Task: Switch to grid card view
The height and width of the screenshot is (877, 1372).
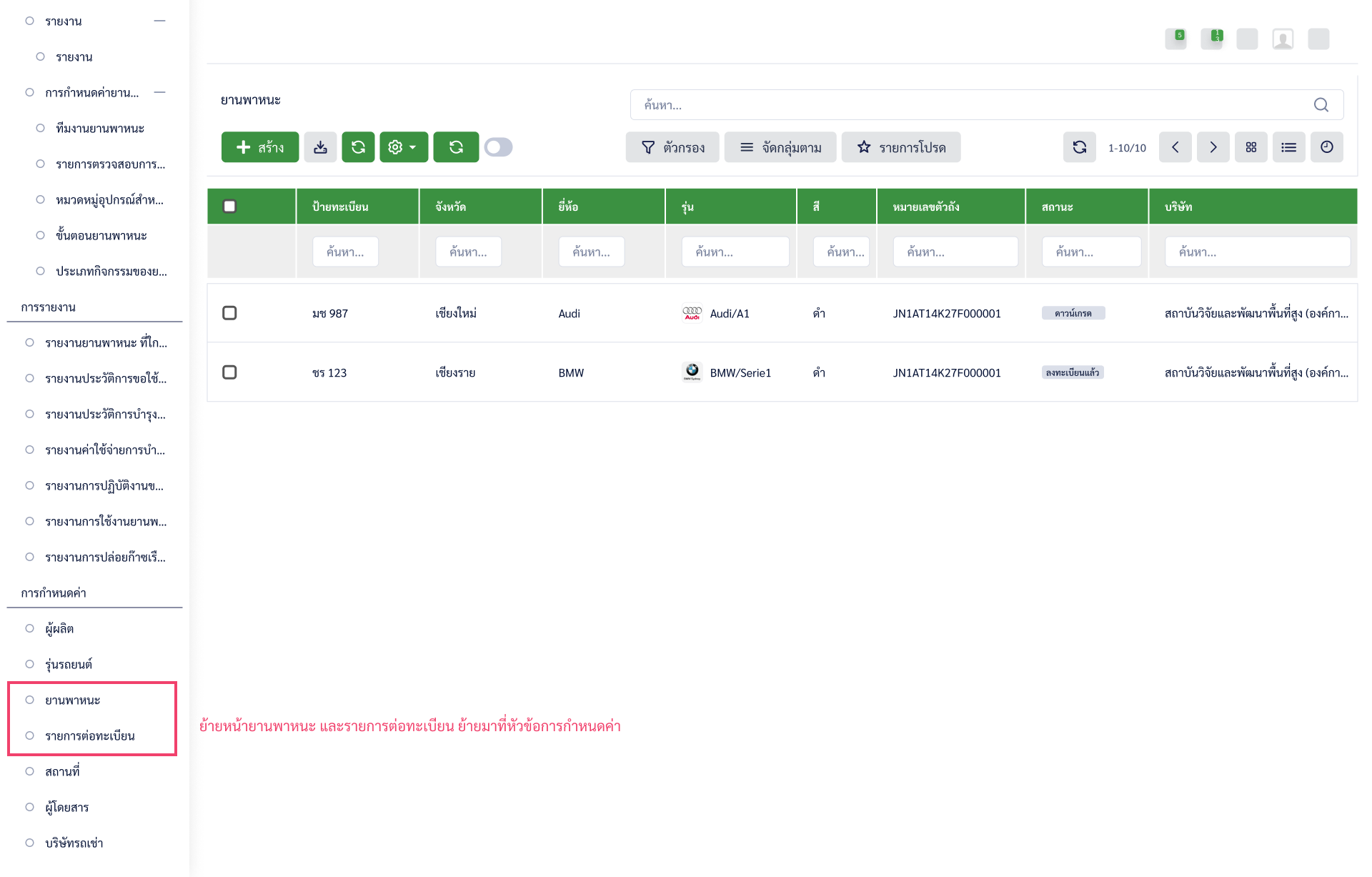Action: [1251, 147]
